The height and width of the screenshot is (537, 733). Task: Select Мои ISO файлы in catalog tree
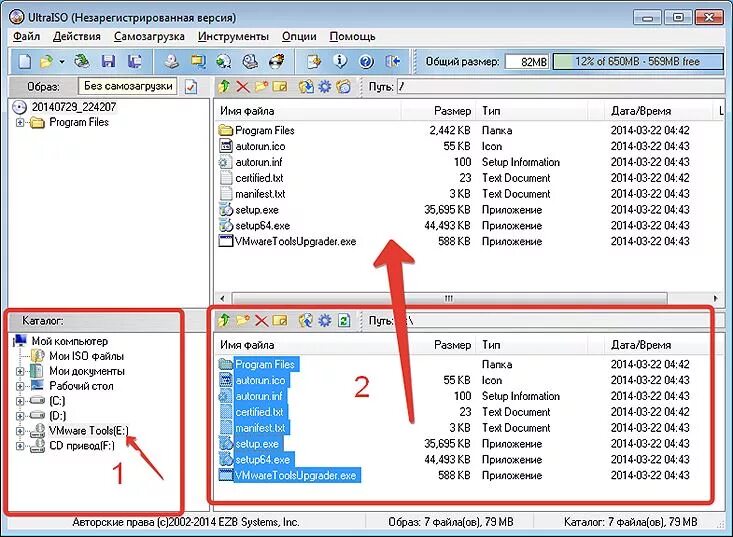click(86, 356)
